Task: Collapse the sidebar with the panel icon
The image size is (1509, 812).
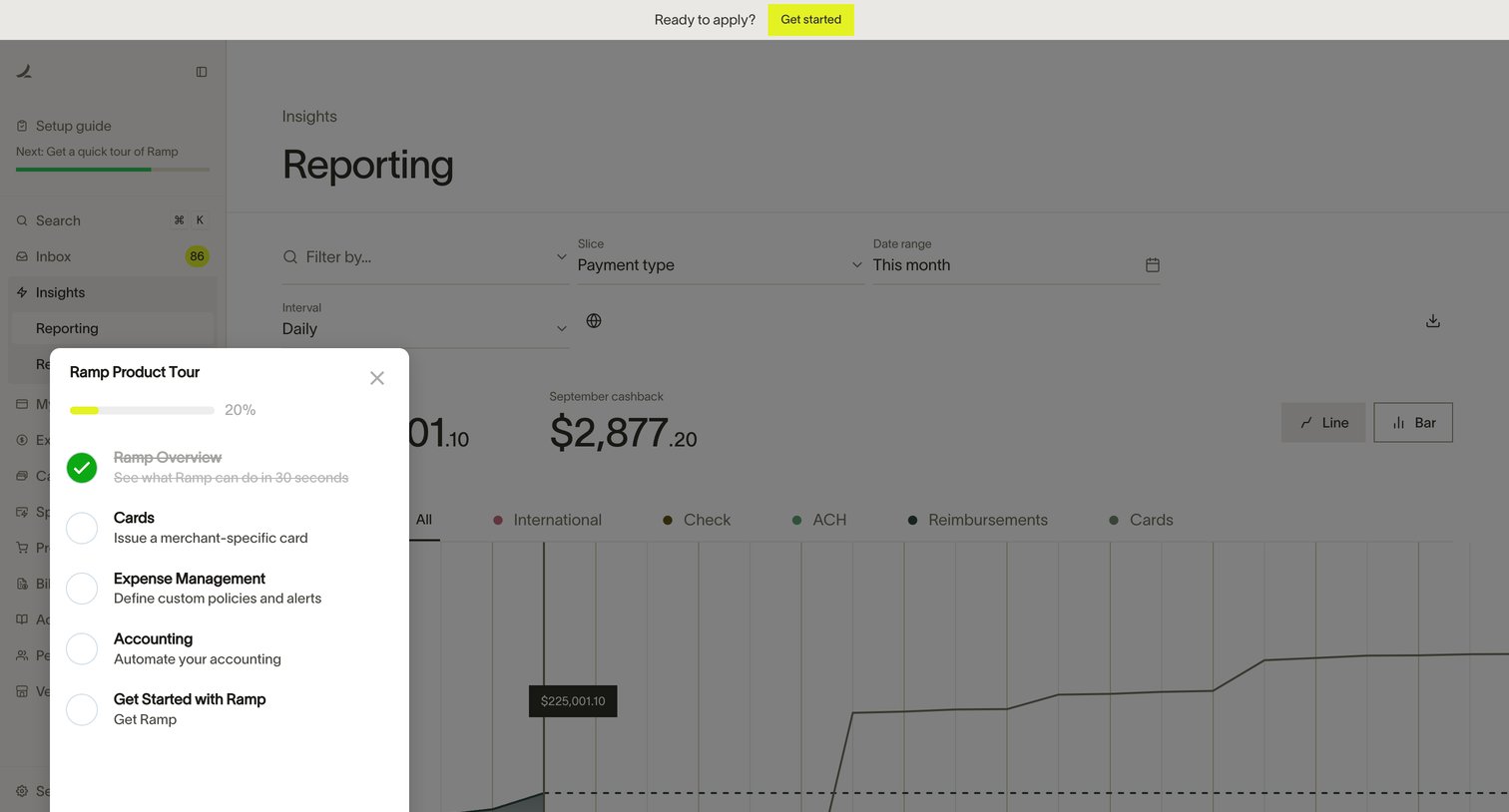Action: click(202, 72)
